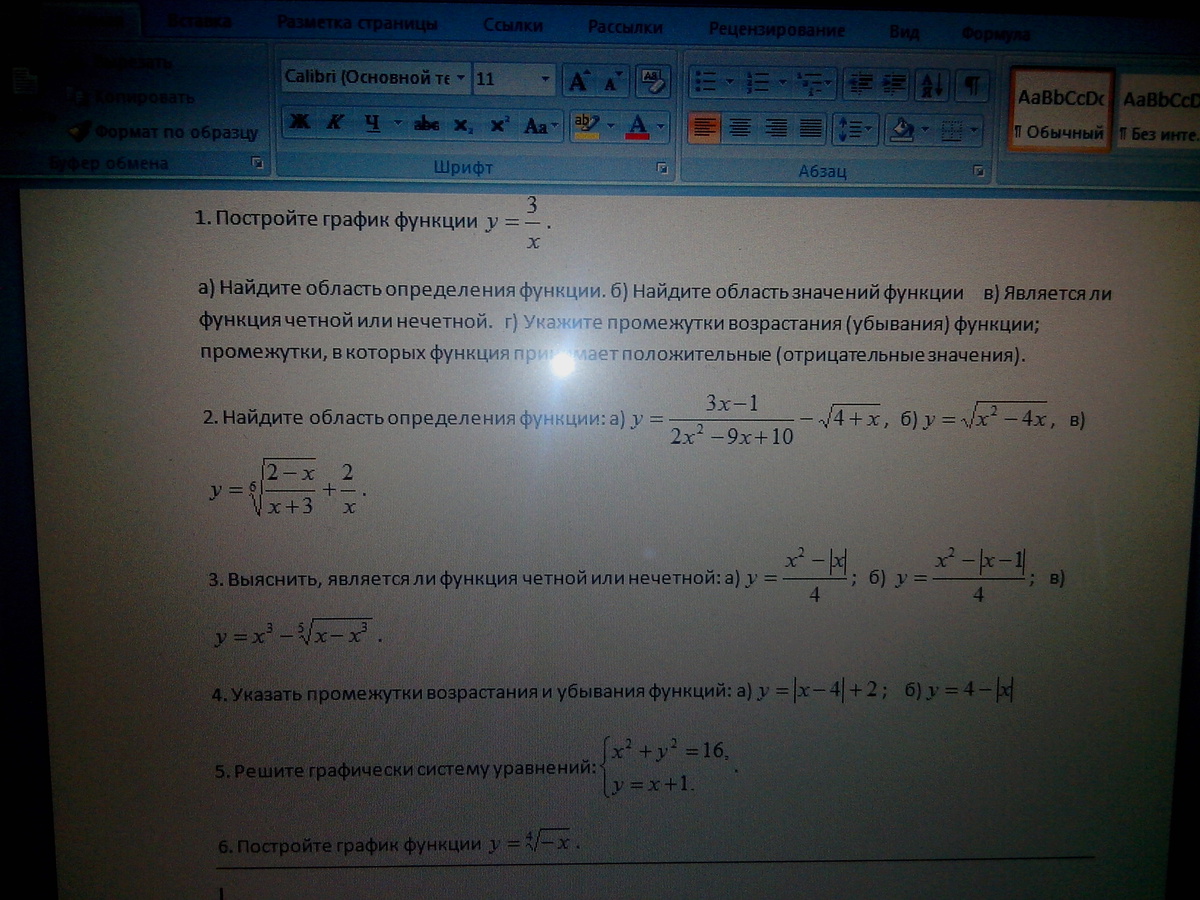Center-align the paragraph text
Screen dimensions: 1200x900
pyautogui.click(x=740, y=127)
